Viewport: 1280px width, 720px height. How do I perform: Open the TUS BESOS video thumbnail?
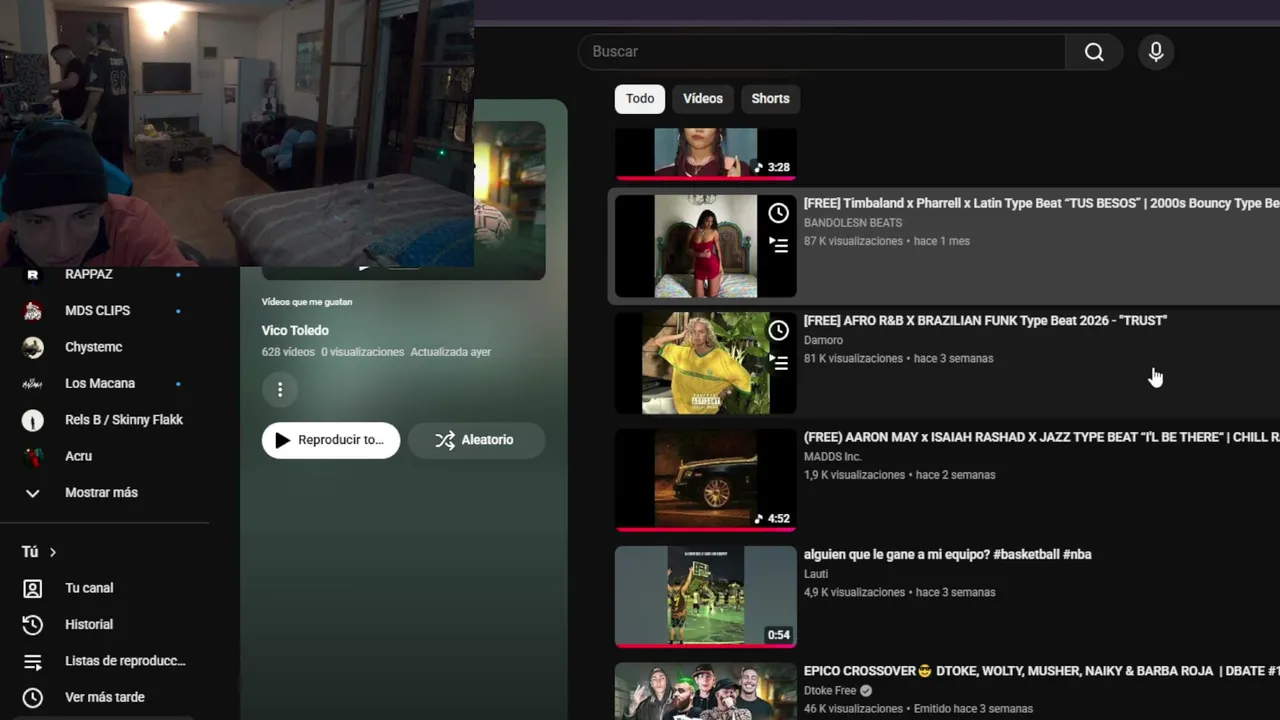(x=706, y=246)
